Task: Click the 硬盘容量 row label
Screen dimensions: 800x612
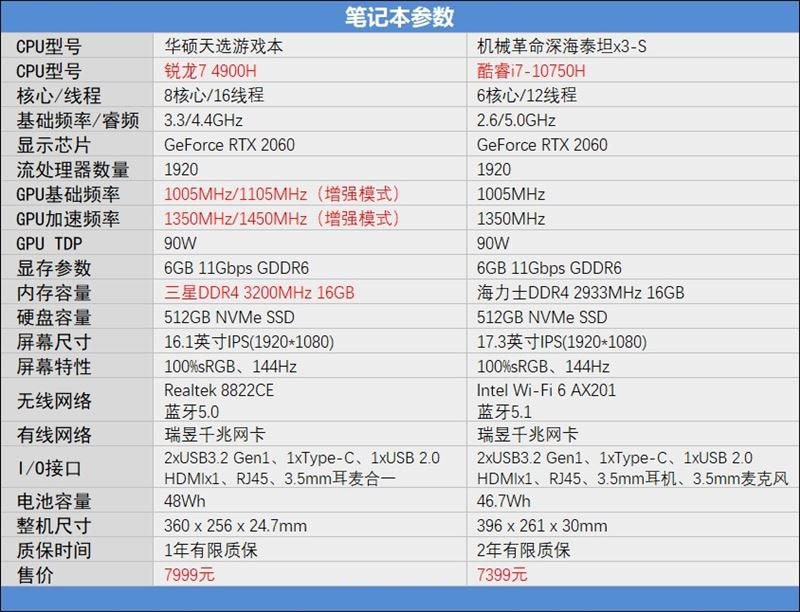Action: coord(54,317)
